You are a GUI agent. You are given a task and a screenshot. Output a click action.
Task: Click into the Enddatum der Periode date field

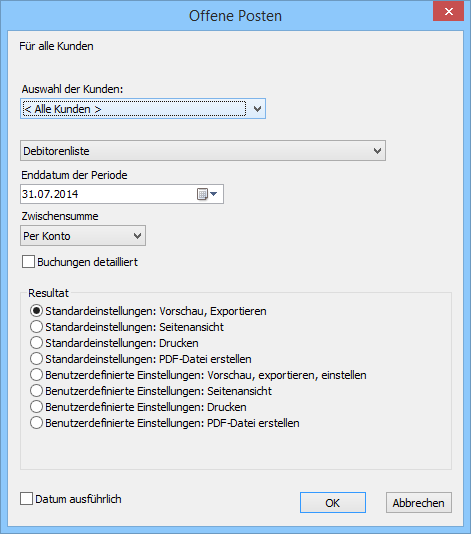point(107,194)
